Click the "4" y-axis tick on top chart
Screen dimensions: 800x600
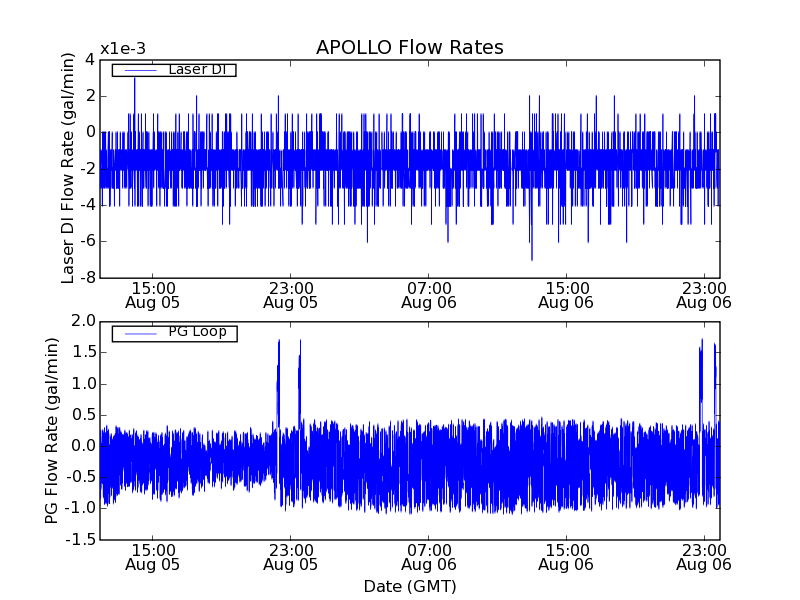pyautogui.click(x=90, y=59)
